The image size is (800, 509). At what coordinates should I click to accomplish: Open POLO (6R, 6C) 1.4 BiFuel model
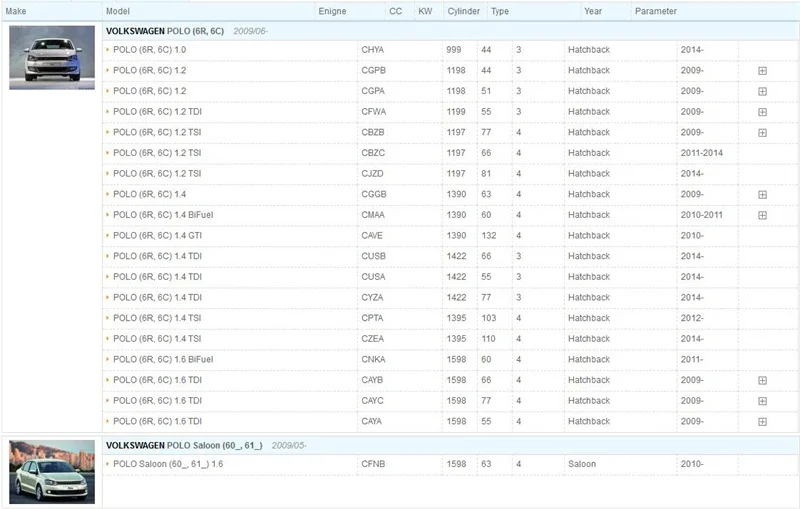pos(163,215)
